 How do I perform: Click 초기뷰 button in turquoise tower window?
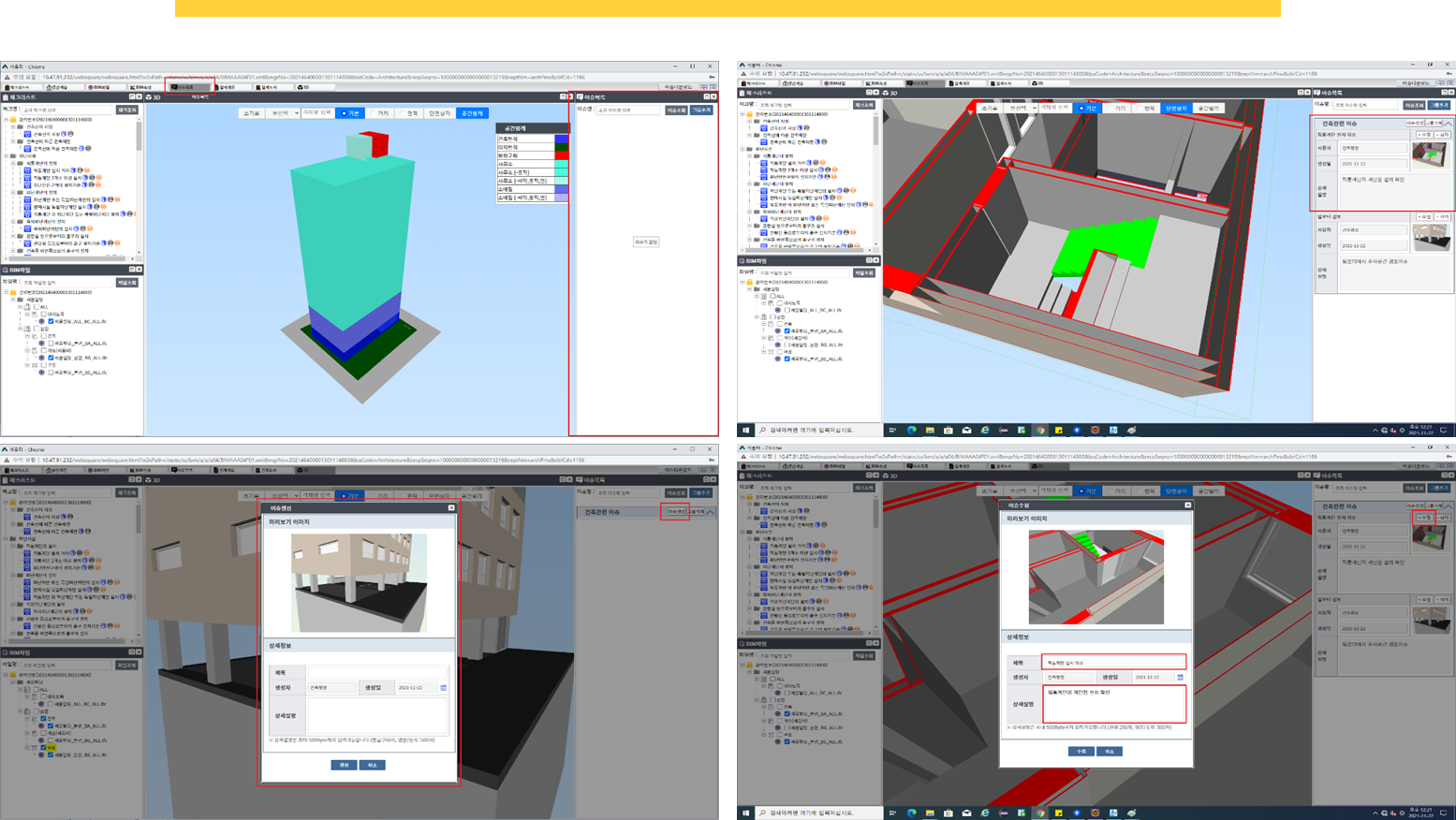point(252,112)
